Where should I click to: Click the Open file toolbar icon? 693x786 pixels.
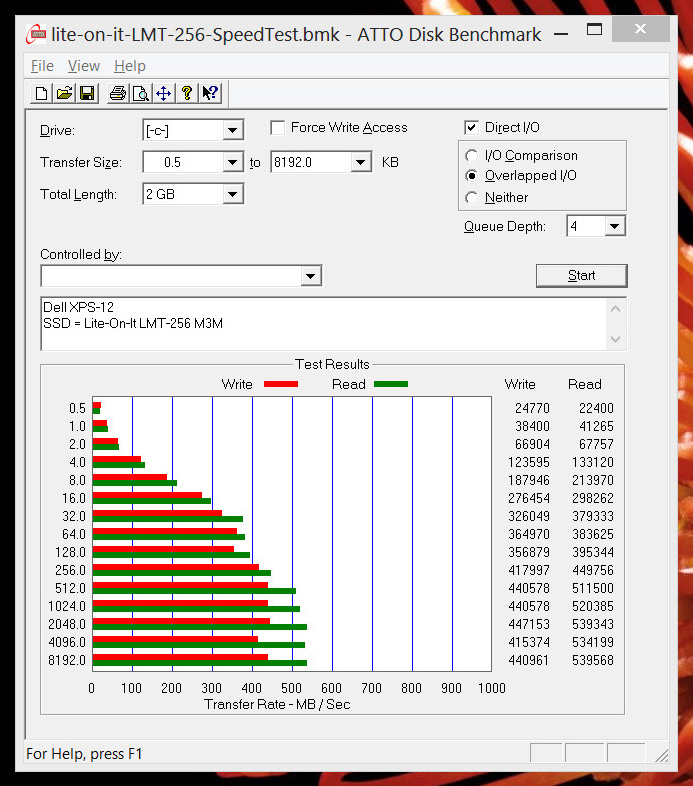point(65,93)
